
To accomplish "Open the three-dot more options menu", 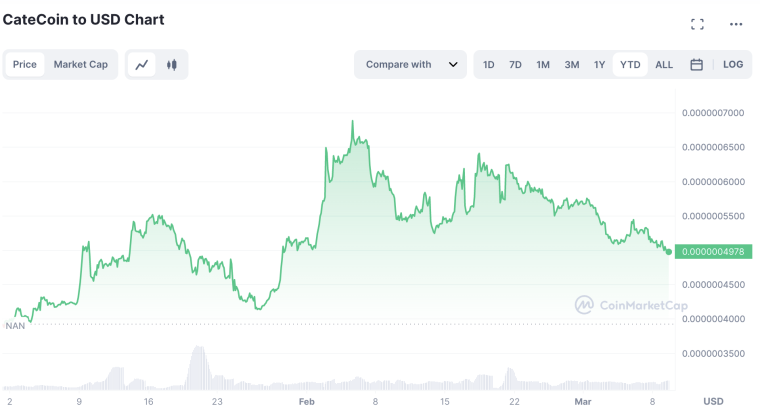I will coord(736,24).
